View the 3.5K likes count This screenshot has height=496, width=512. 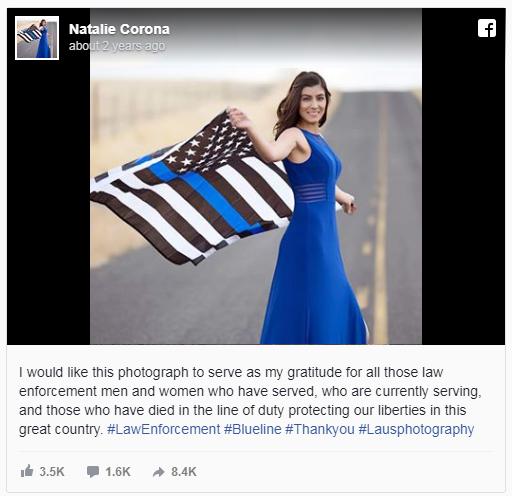52,472
